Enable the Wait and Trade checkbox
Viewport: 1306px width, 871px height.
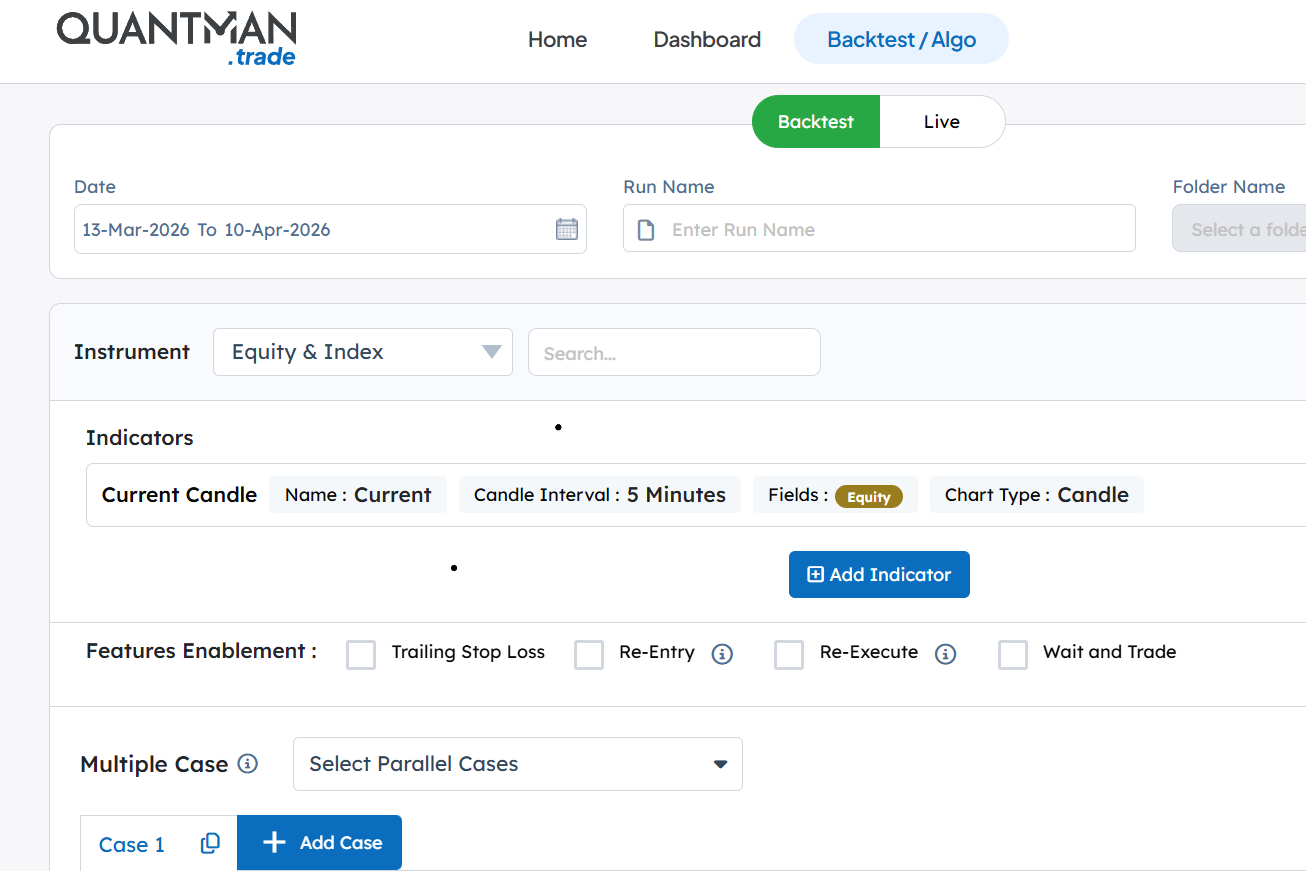click(1013, 655)
